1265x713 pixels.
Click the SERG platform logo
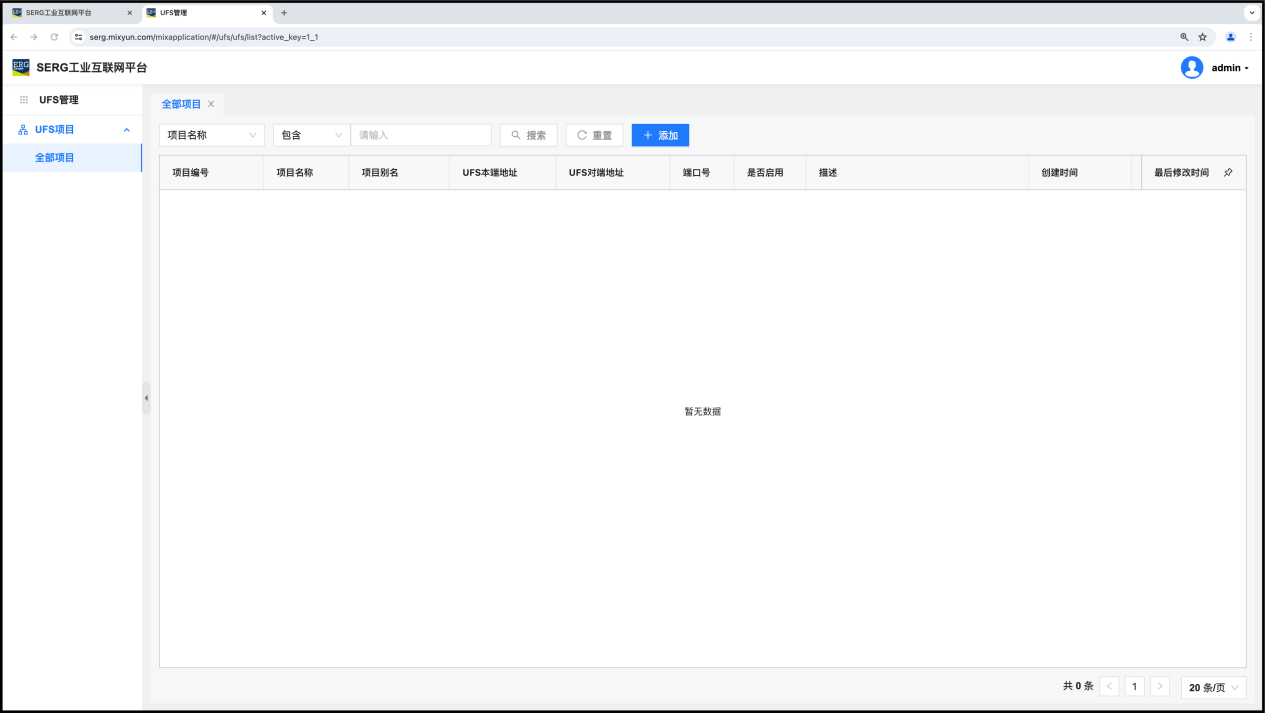tap(21, 68)
